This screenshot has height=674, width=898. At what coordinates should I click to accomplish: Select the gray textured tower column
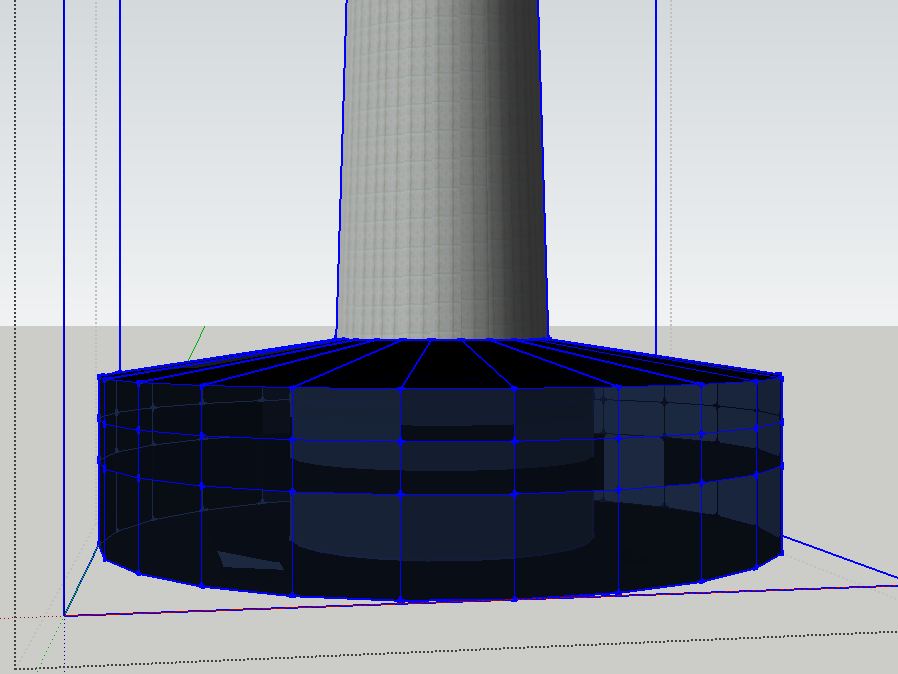pyautogui.click(x=442, y=169)
